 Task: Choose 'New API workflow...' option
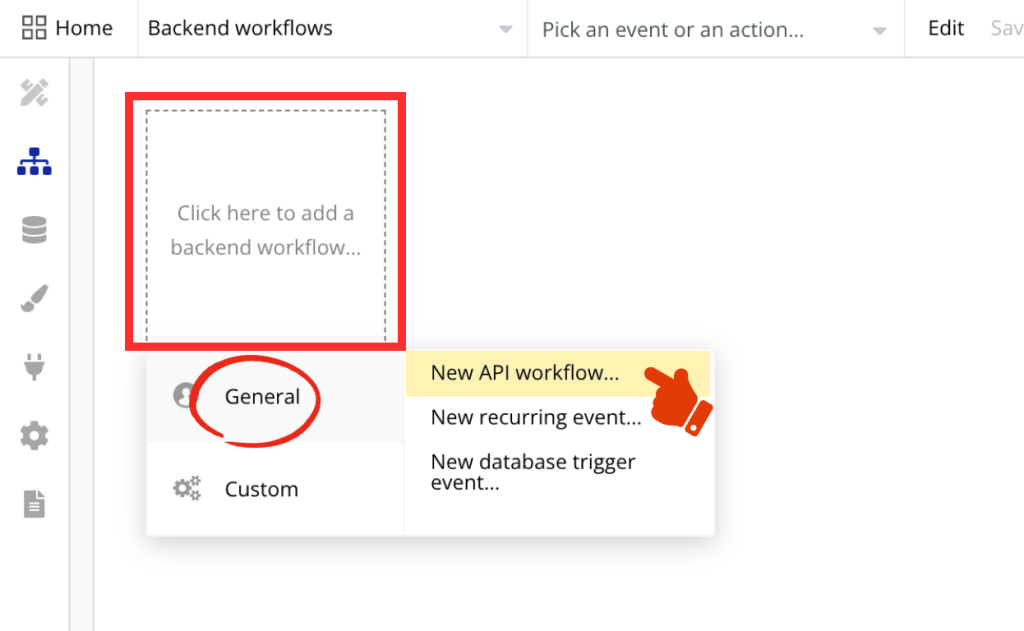pyautogui.click(x=558, y=373)
